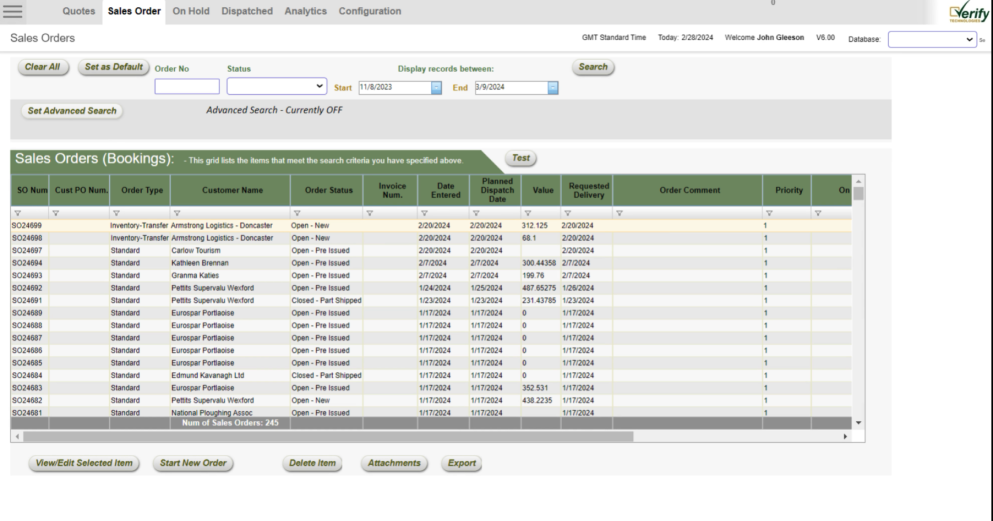Screen dimensions: 993x521
Task: Focus the Order No input field
Action: pos(186,88)
